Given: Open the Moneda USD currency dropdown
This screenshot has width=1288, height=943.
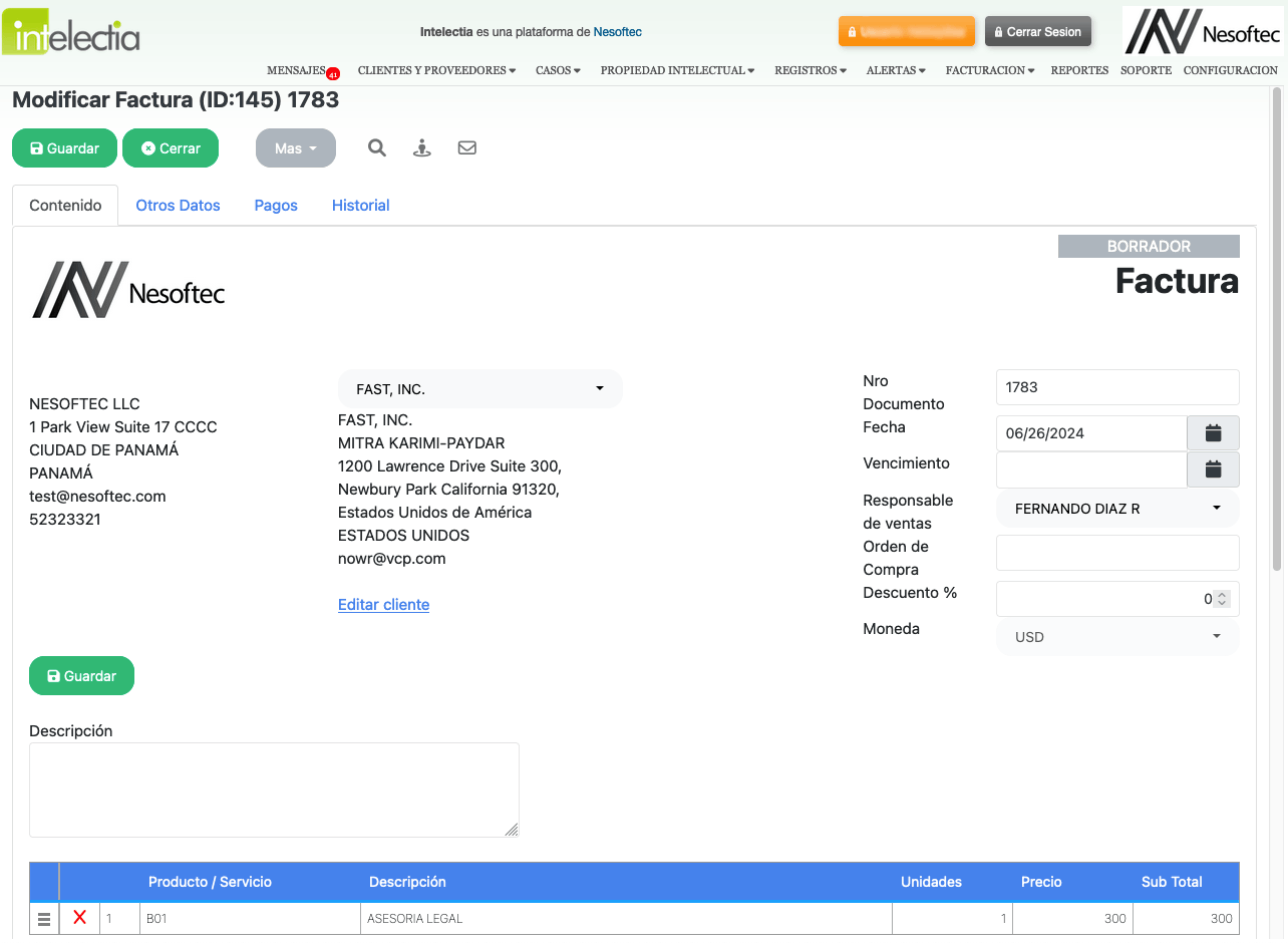Looking at the screenshot, I should 1117,636.
